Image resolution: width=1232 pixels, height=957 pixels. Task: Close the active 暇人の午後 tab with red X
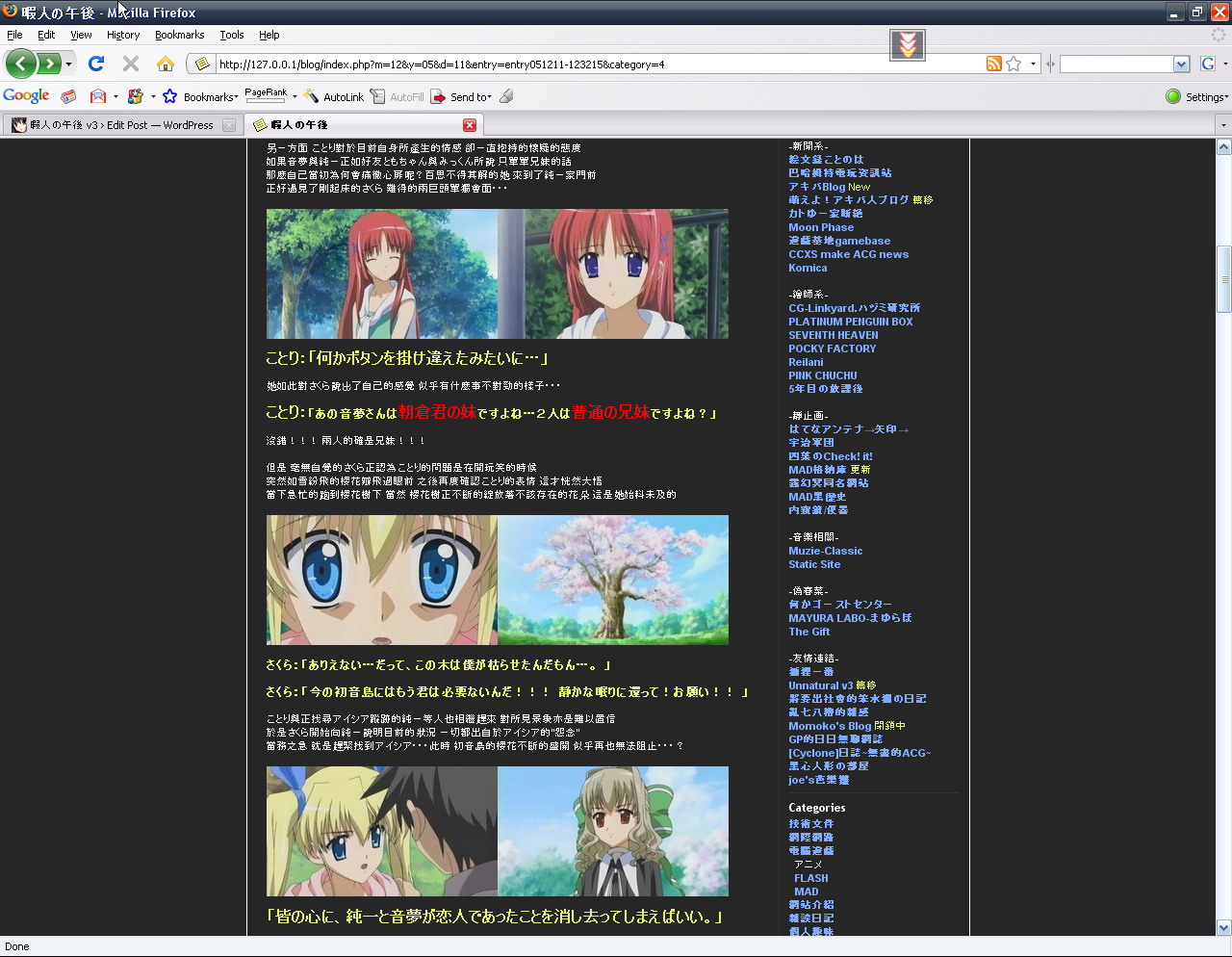pyautogui.click(x=470, y=125)
